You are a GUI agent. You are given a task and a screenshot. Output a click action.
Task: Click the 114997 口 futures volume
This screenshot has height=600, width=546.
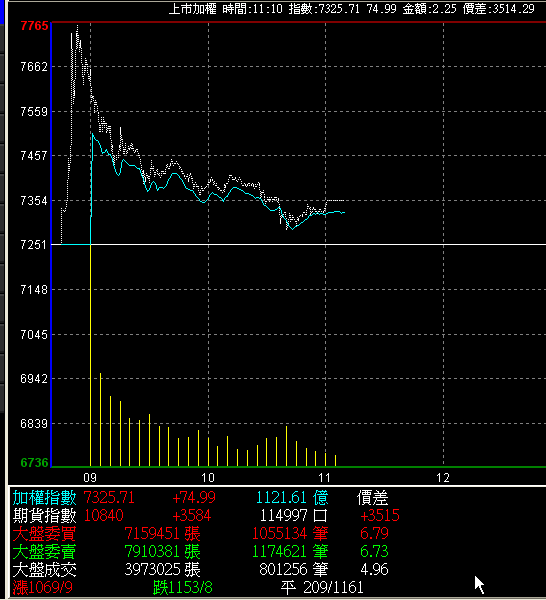(293, 516)
